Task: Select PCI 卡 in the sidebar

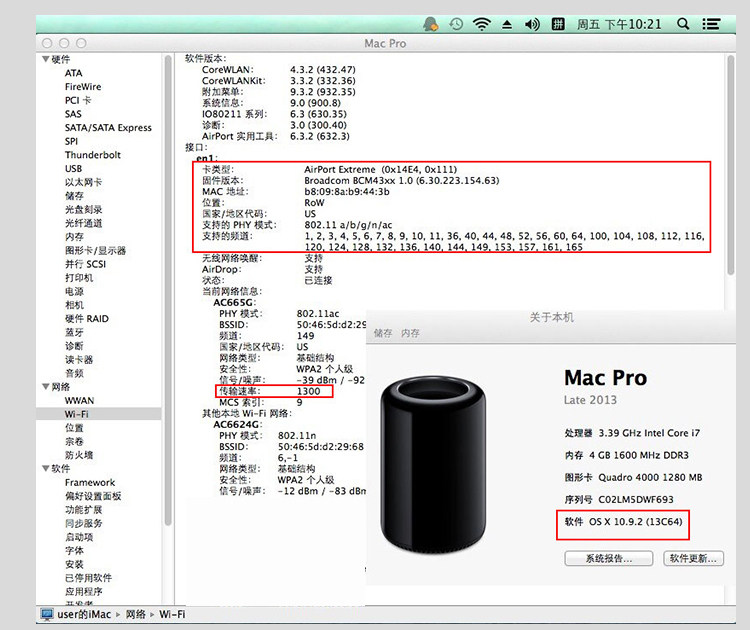Action: click(x=77, y=100)
